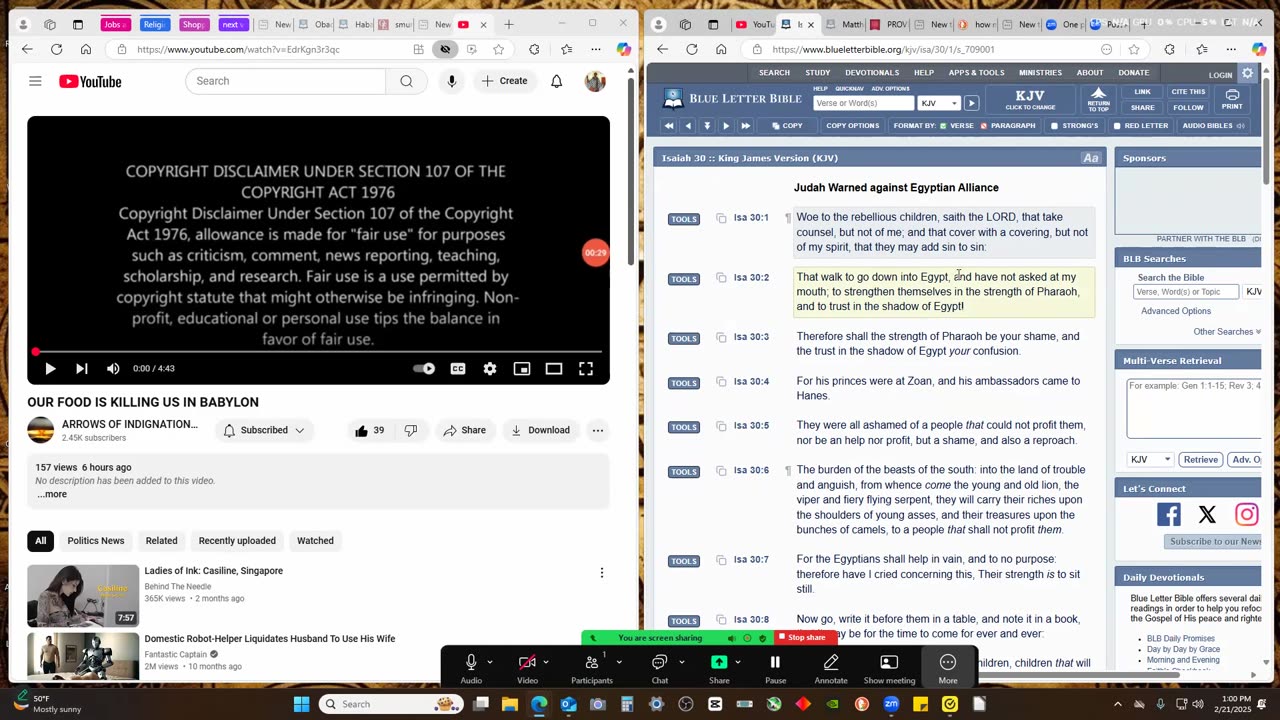Open Ladies of Ink video thumbnail
The width and height of the screenshot is (1280, 720).
click(x=83, y=596)
